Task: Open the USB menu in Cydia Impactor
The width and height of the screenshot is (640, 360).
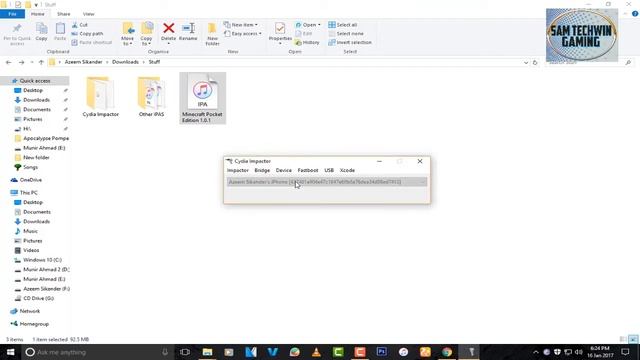Action: point(329,170)
